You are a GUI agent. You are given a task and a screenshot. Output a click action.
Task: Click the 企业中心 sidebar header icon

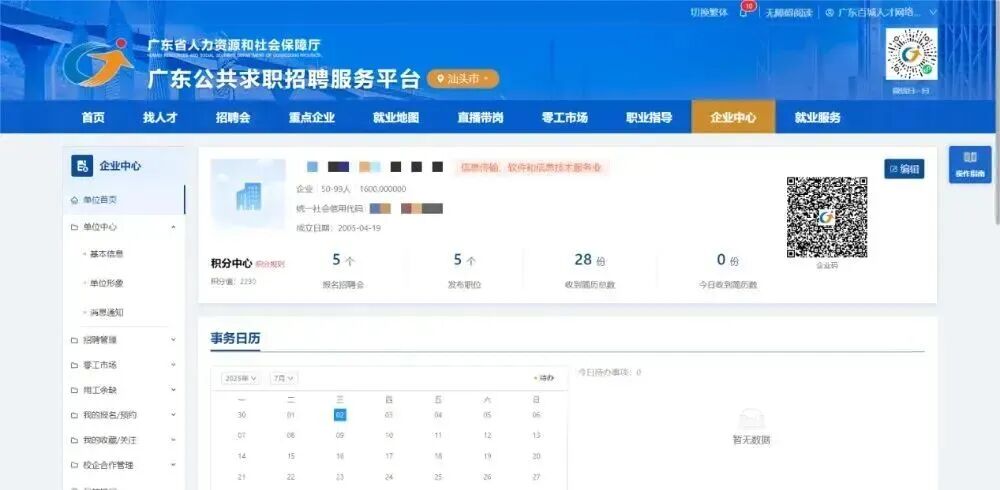pos(82,166)
